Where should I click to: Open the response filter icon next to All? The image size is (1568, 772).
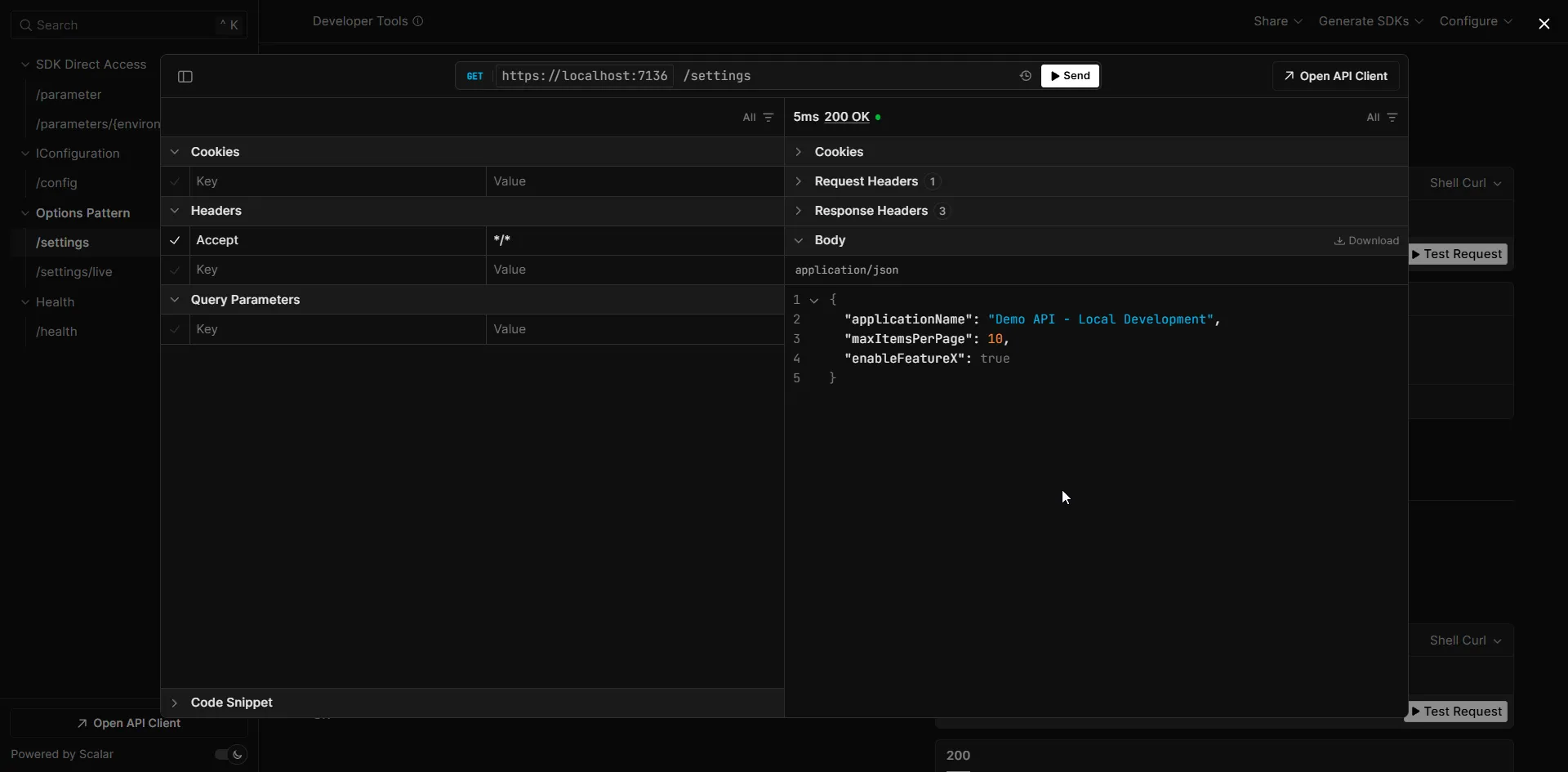[1392, 117]
